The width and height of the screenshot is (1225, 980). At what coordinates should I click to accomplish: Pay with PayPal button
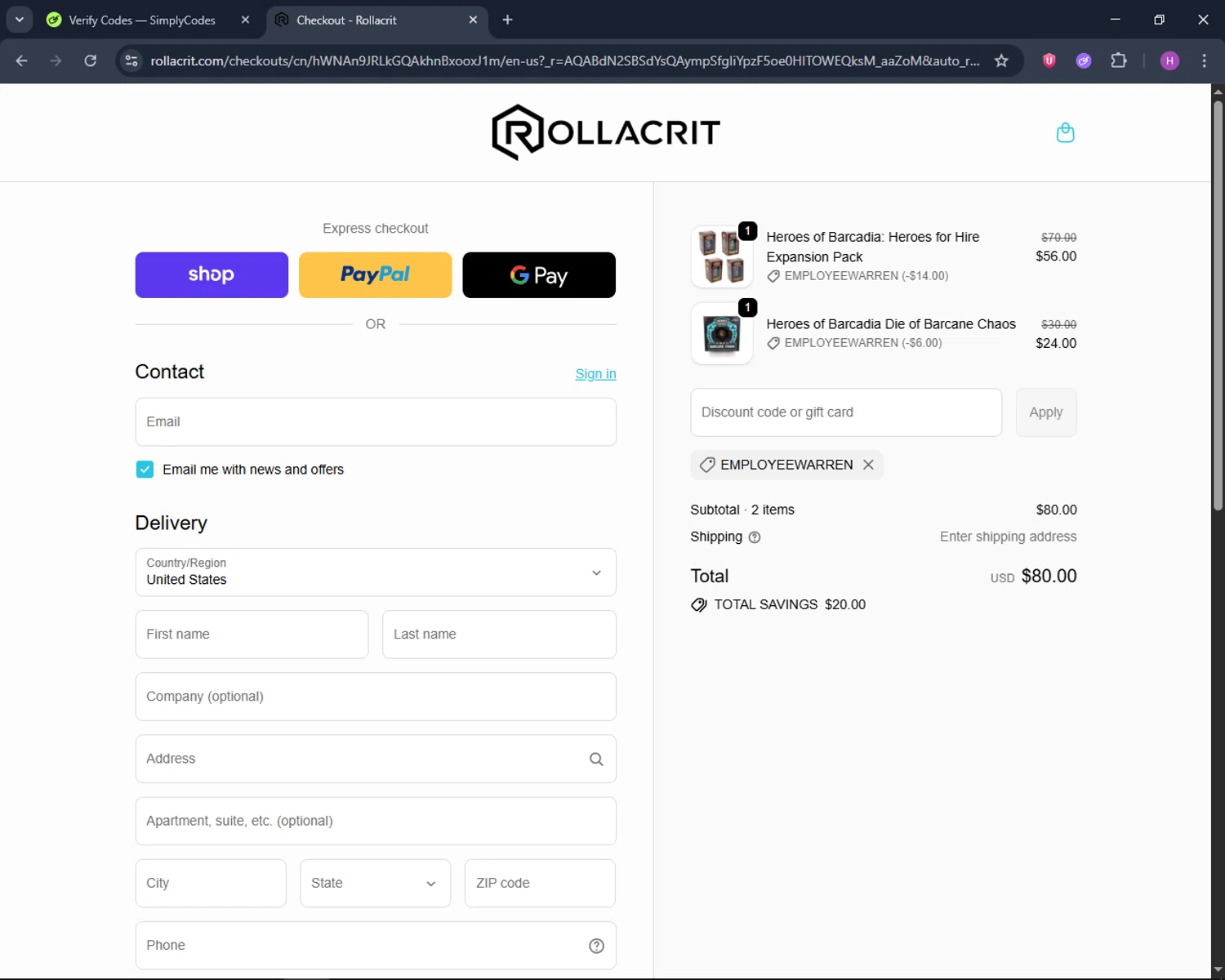(x=376, y=275)
